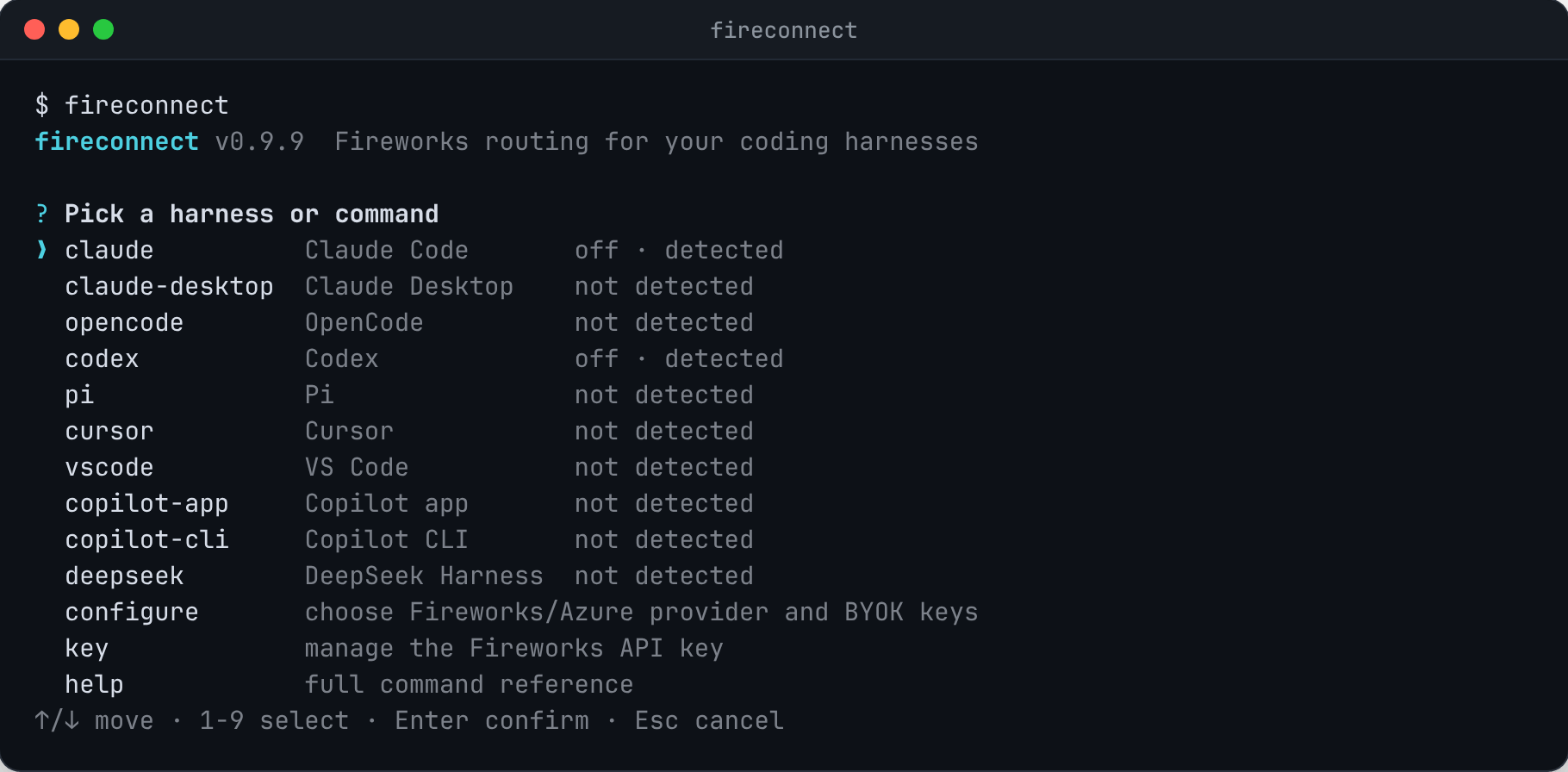The image size is (1568, 772).
Task: Click 'not detected' status for copilot-app
Action: pos(664,503)
